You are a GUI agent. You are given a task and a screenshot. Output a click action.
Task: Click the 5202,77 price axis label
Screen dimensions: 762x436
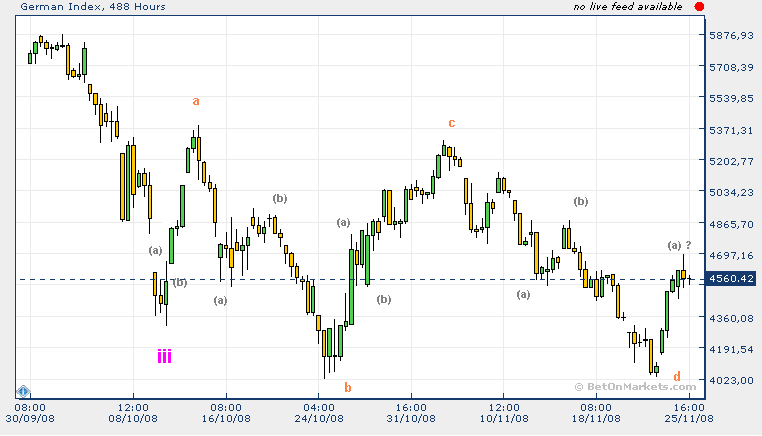pyautogui.click(x=731, y=161)
